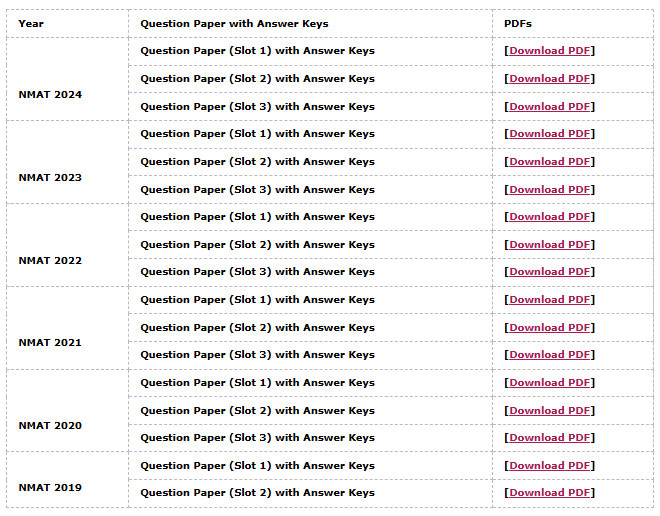Open NMAT 2023 Slot 2 Download PDF link
The height and width of the screenshot is (516, 660).
pyautogui.click(x=550, y=162)
